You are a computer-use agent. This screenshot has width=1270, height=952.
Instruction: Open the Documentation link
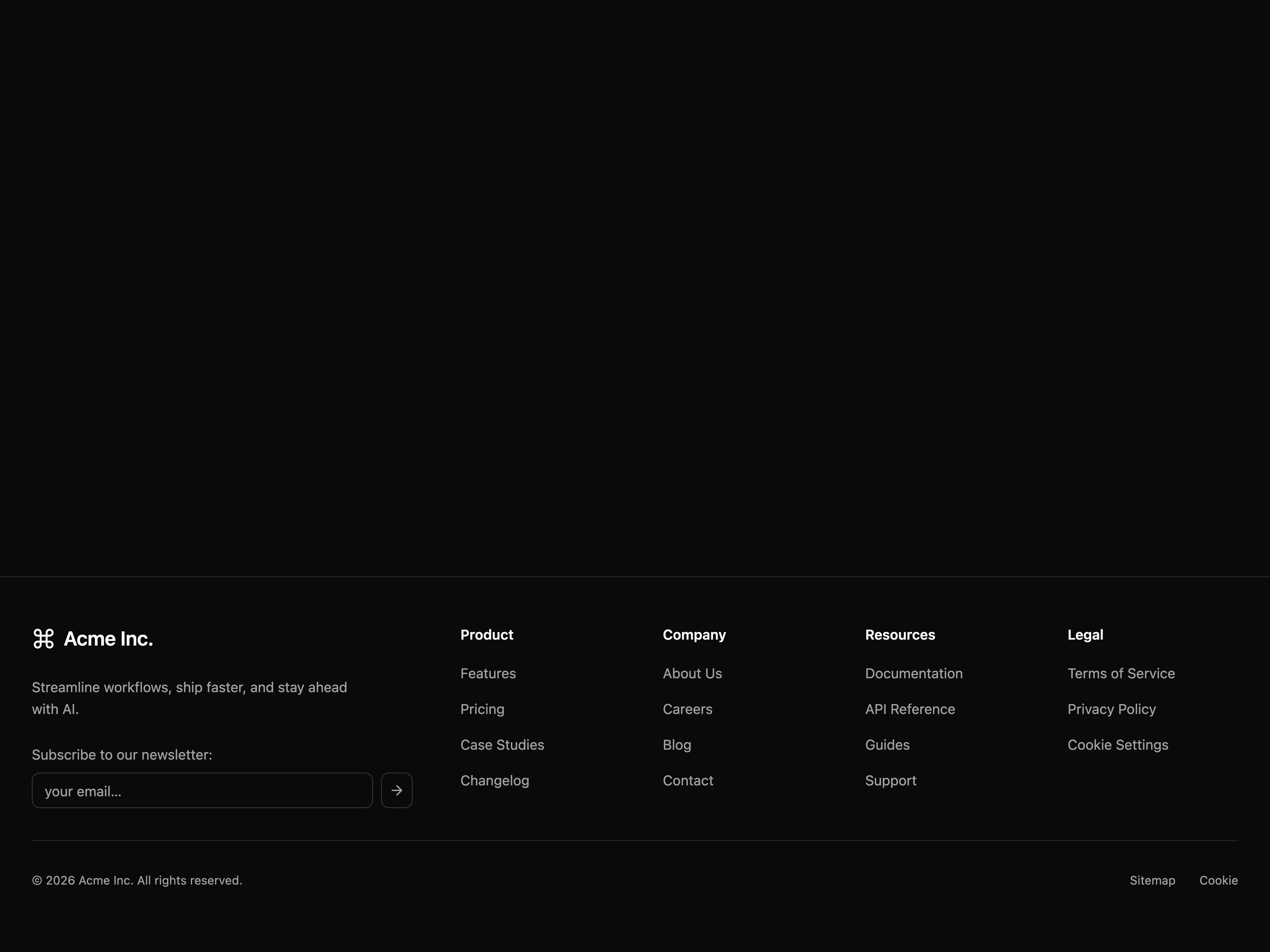tap(914, 674)
